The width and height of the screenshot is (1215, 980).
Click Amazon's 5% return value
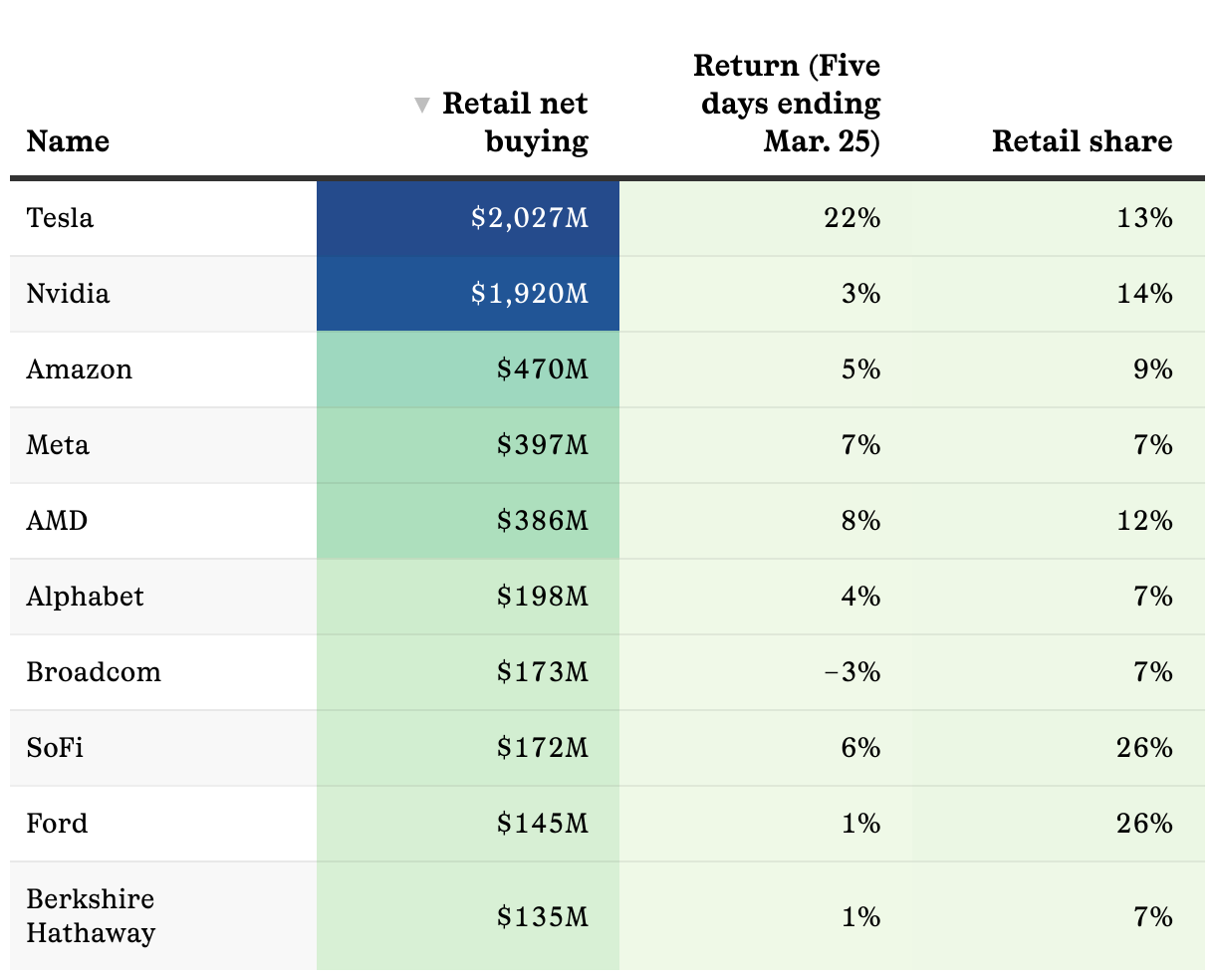point(860,369)
